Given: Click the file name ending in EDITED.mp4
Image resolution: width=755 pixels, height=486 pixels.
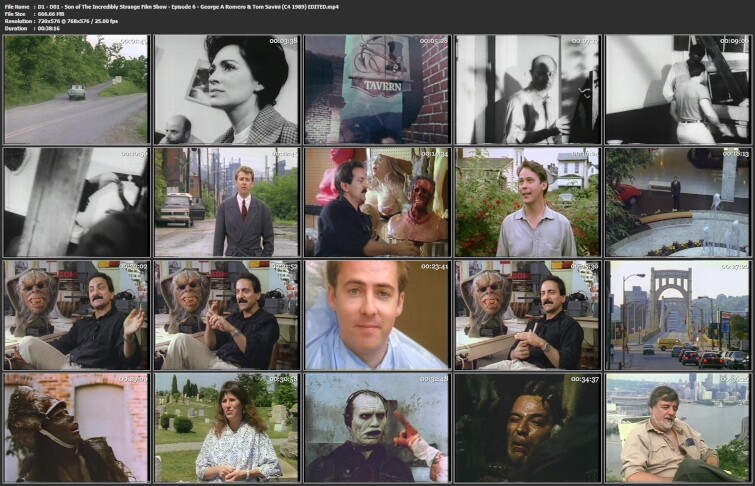Looking at the screenshot, I should click(187, 7).
